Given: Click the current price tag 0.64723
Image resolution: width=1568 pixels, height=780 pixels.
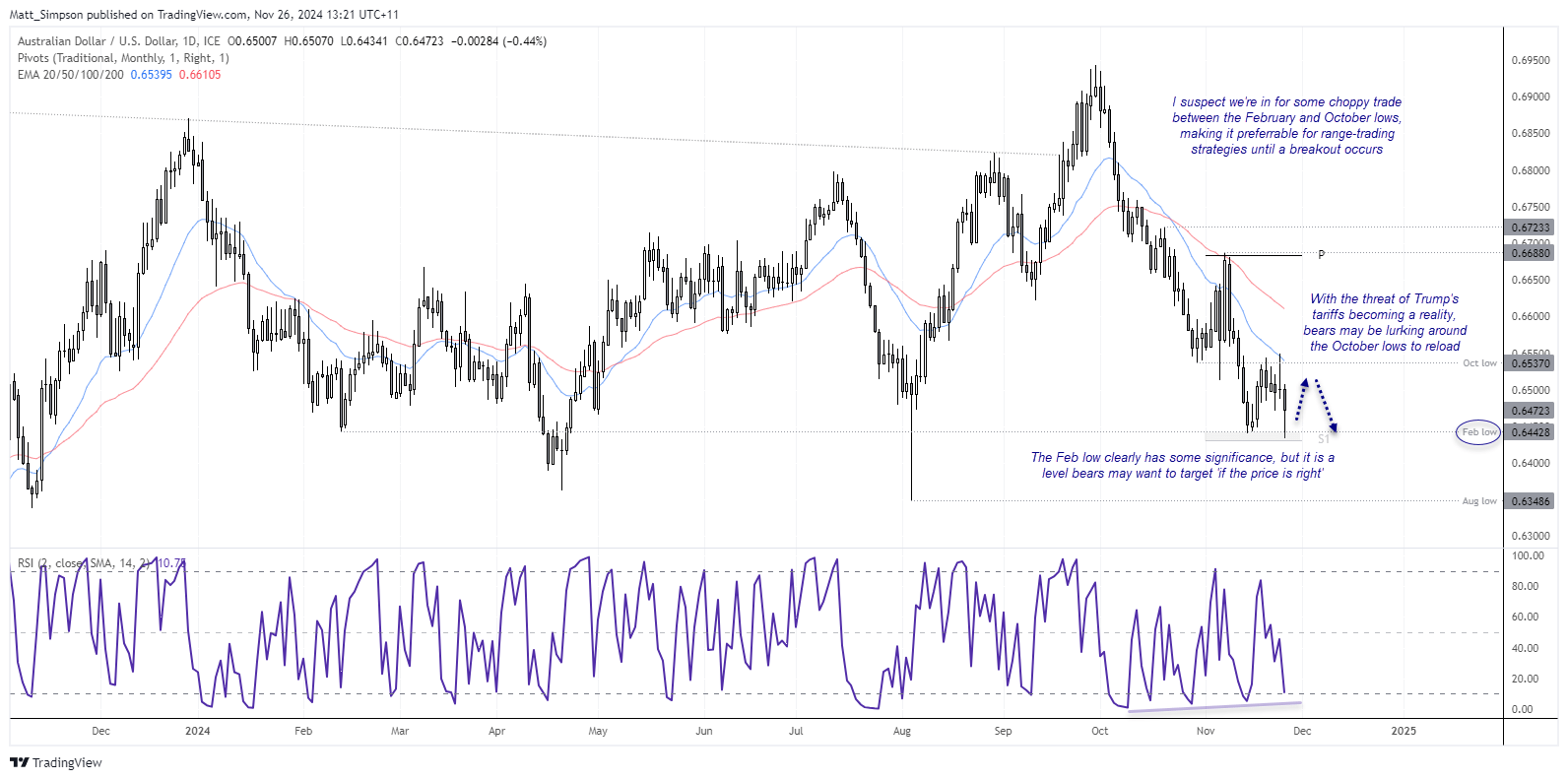Looking at the screenshot, I should point(1531,411).
